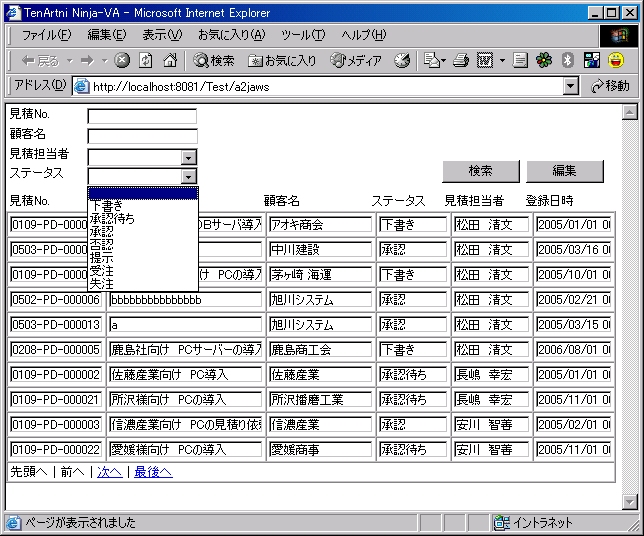Open the メディア media toolbar button
The image size is (644, 536).
(x=356, y=60)
